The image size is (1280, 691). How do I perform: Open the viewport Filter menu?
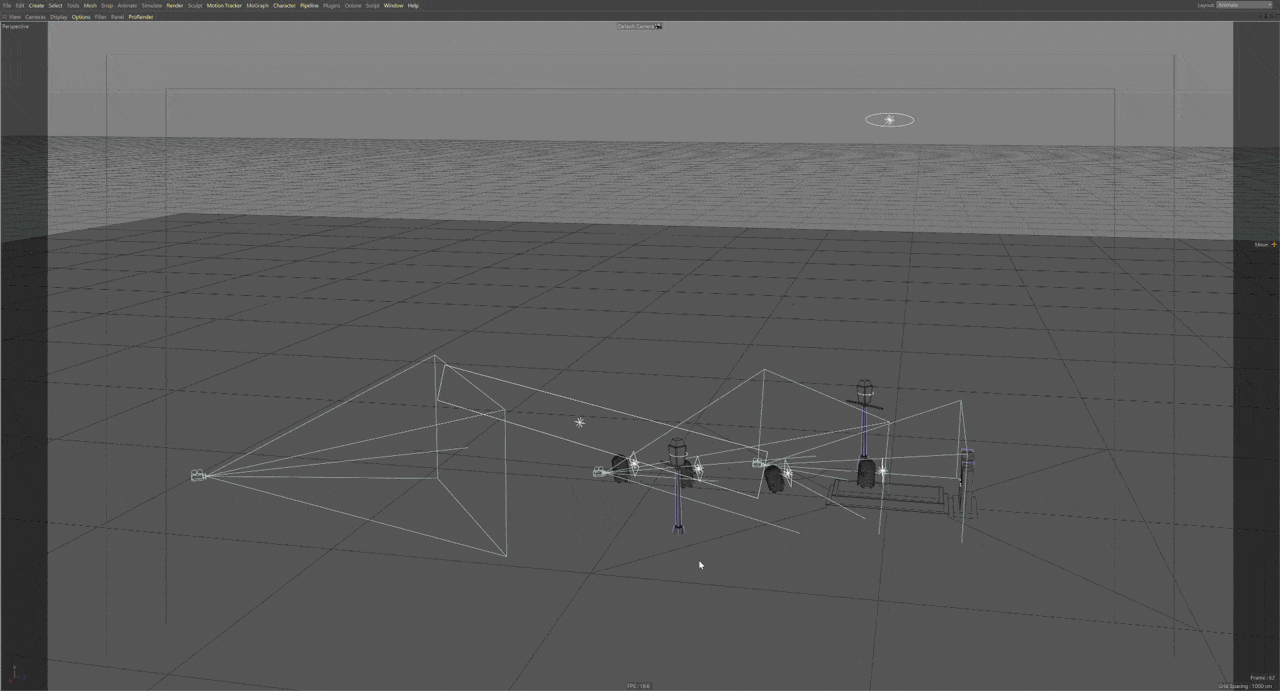pos(100,17)
